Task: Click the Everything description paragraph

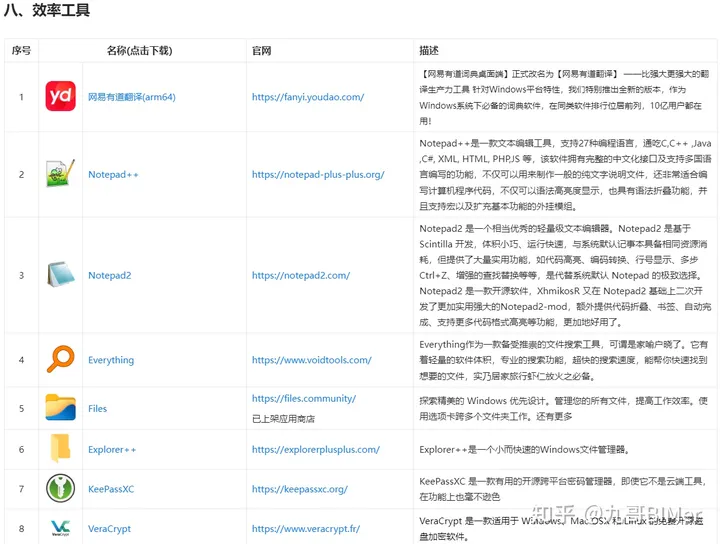Action: [x=563, y=360]
